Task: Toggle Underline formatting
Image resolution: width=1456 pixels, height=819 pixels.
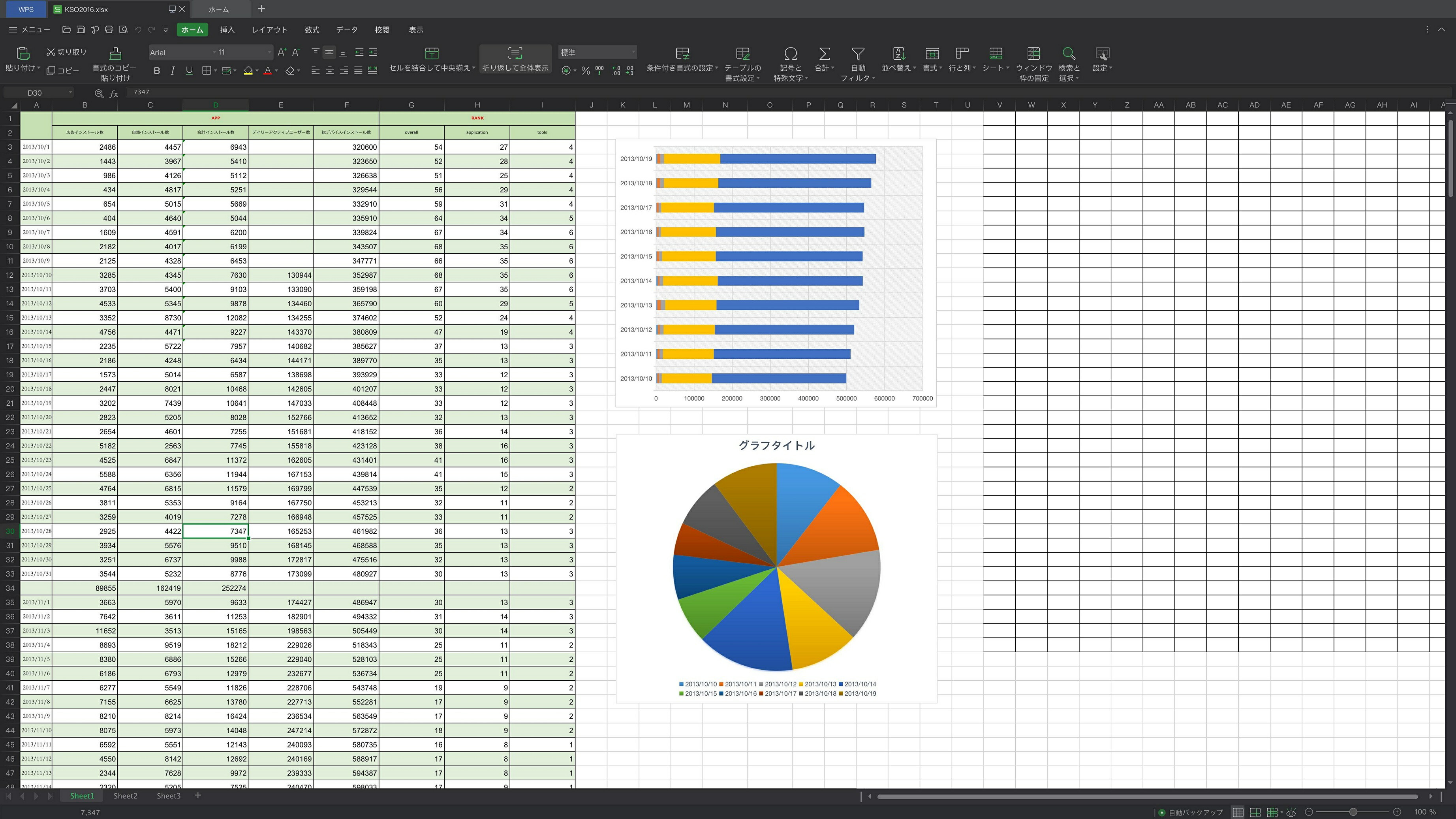Action: point(189,71)
